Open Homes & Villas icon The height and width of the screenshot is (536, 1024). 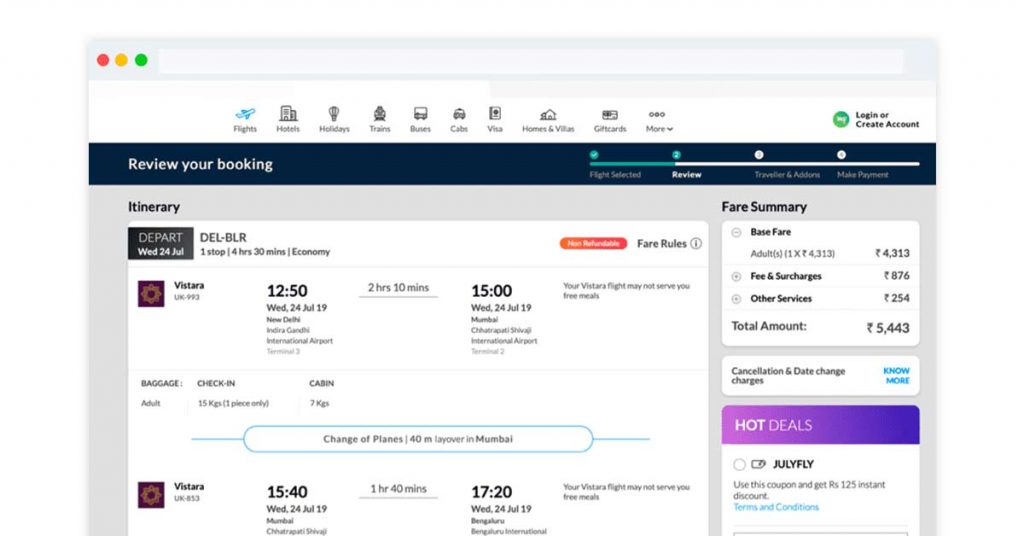pyautogui.click(x=548, y=115)
